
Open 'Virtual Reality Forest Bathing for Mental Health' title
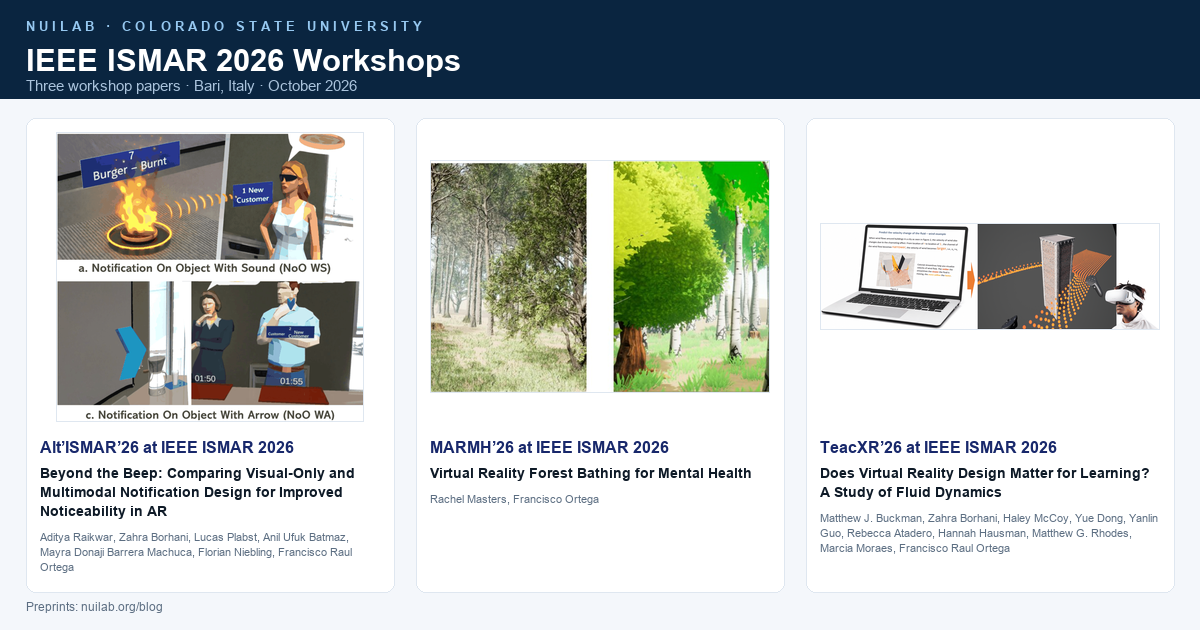point(591,473)
